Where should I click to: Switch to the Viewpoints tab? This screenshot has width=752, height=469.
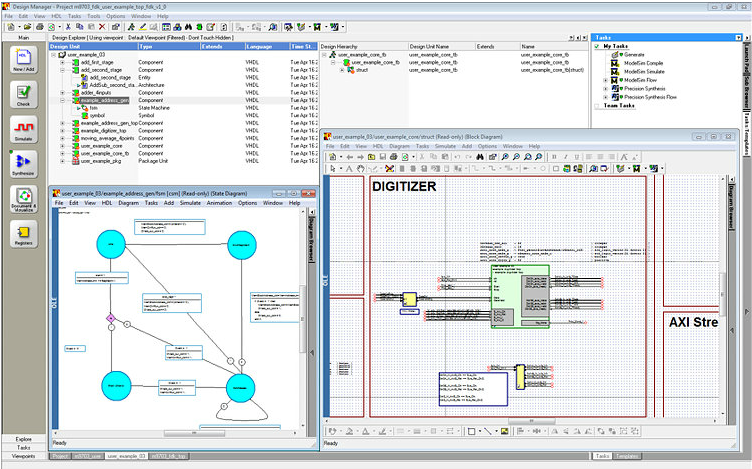(23, 456)
